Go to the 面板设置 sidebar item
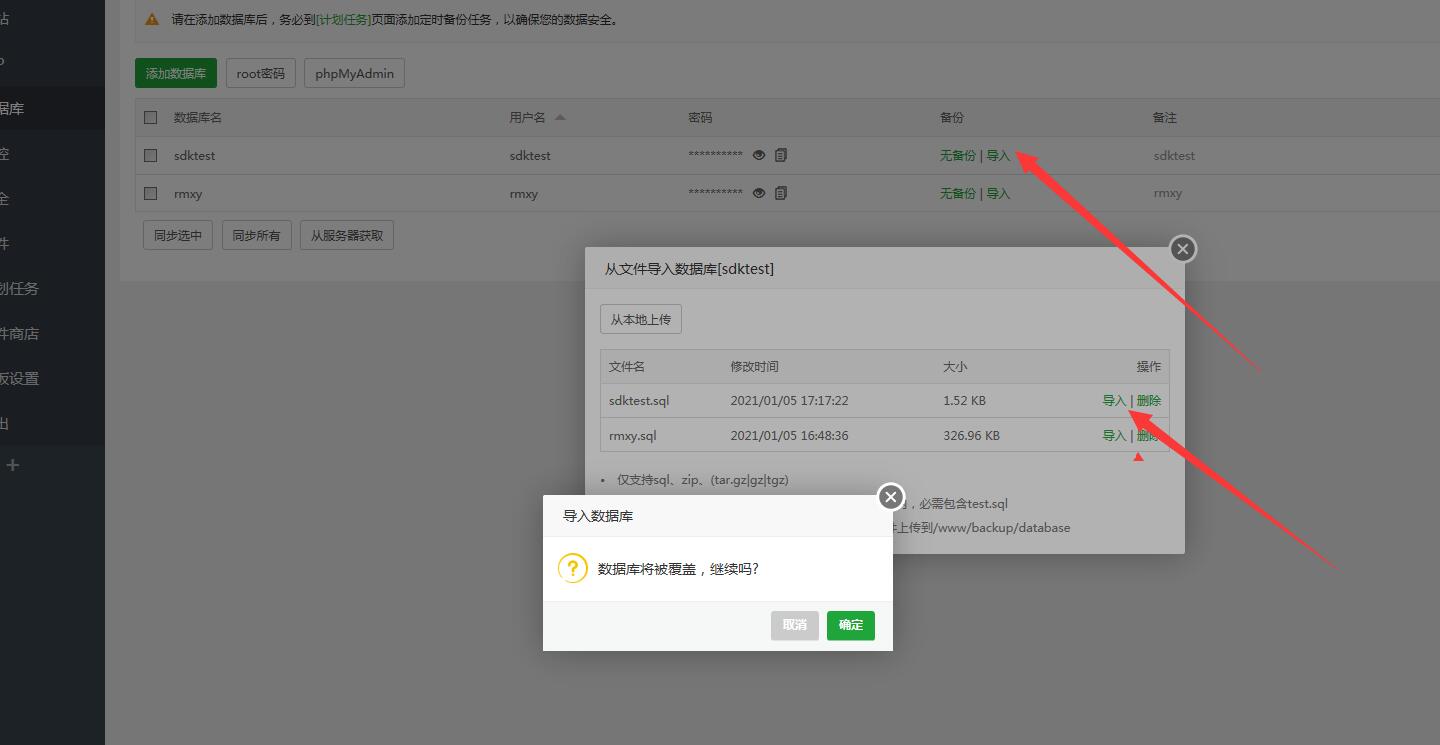The width and height of the screenshot is (1440, 745). coord(20,378)
